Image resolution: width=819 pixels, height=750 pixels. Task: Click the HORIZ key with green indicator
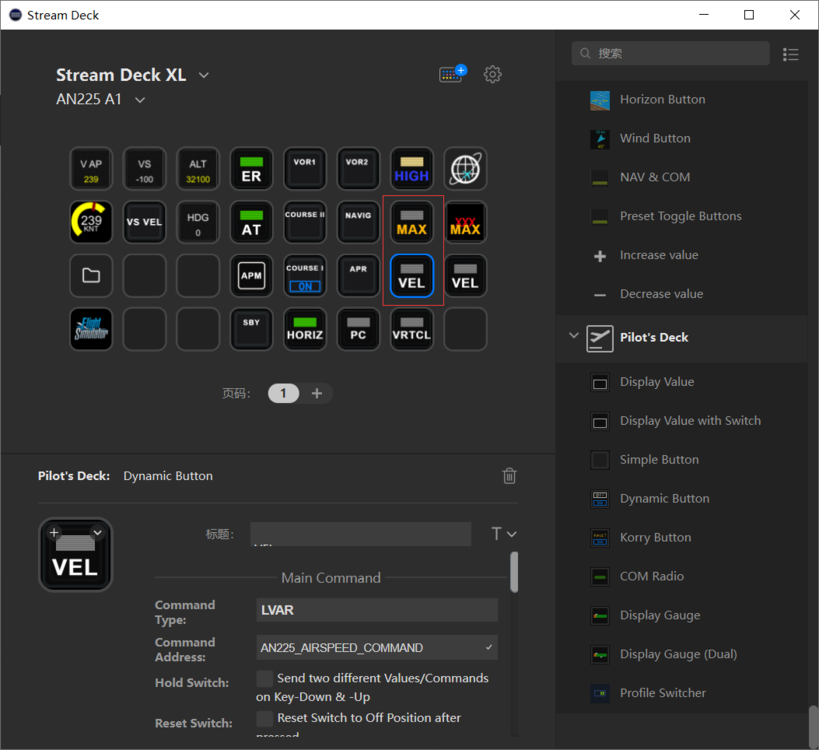(x=305, y=329)
